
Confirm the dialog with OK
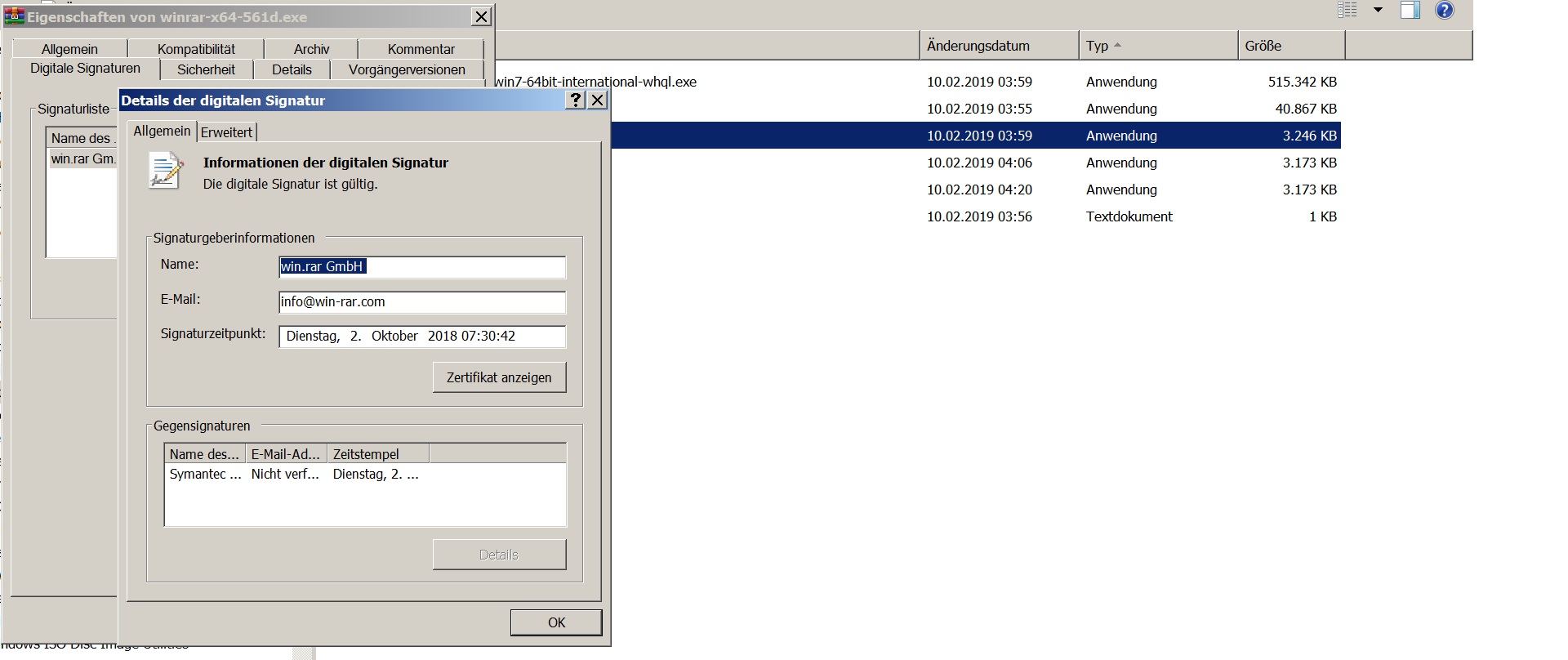pos(556,622)
